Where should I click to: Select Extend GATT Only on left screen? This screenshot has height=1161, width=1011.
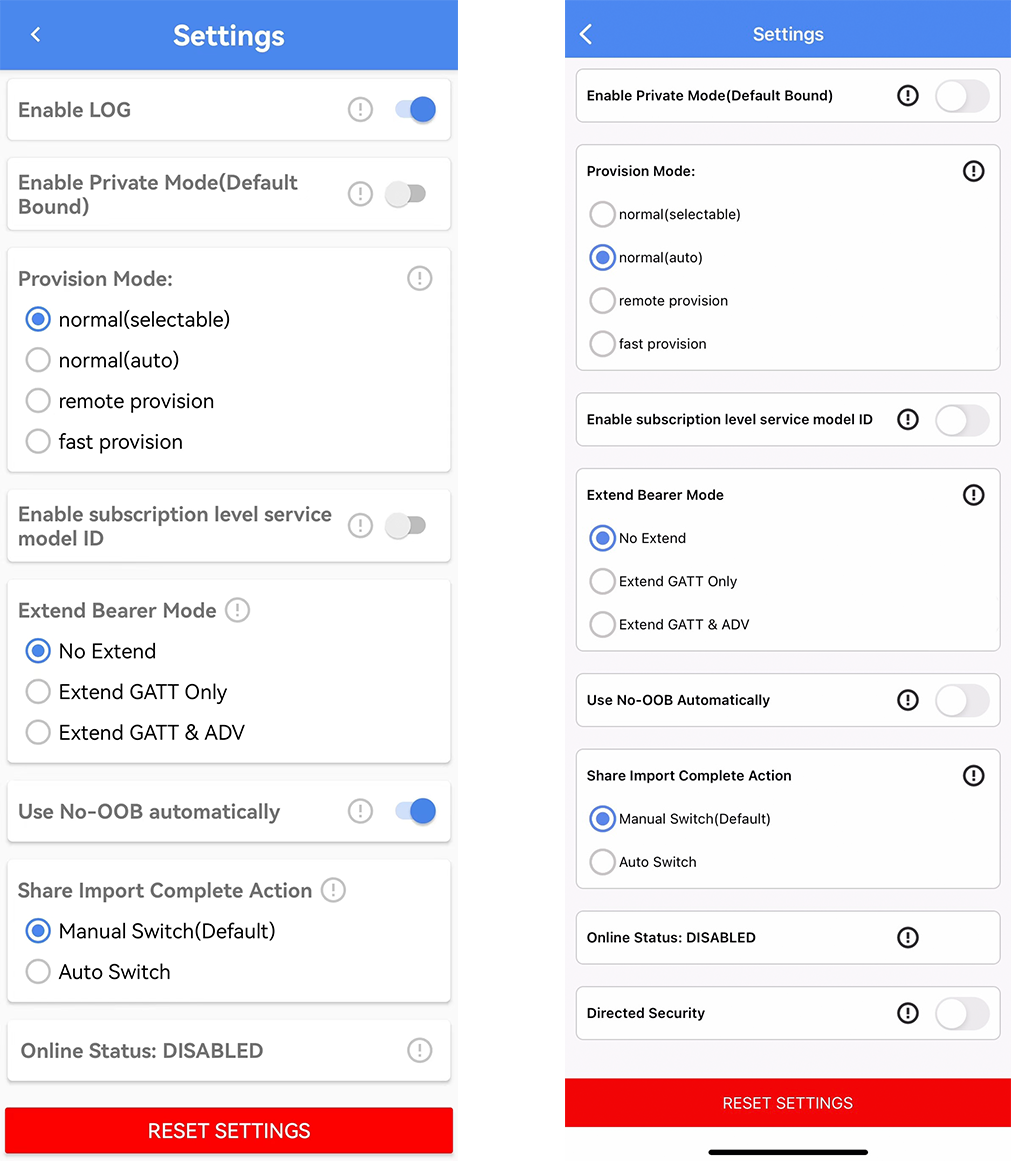pos(38,692)
